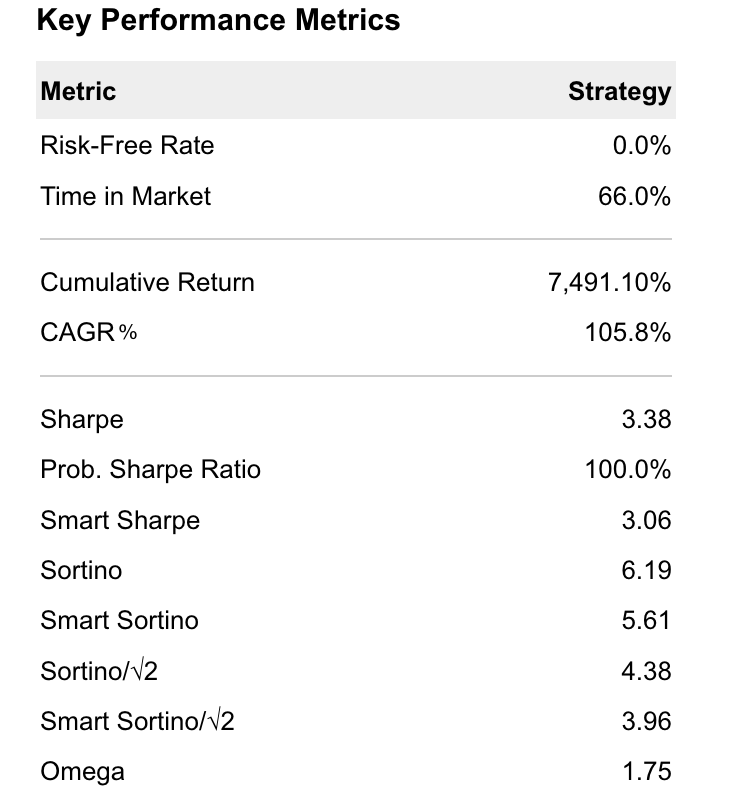Select the Omega metric label
The height and width of the screenshot is (792, 752).
coord(82,771)
